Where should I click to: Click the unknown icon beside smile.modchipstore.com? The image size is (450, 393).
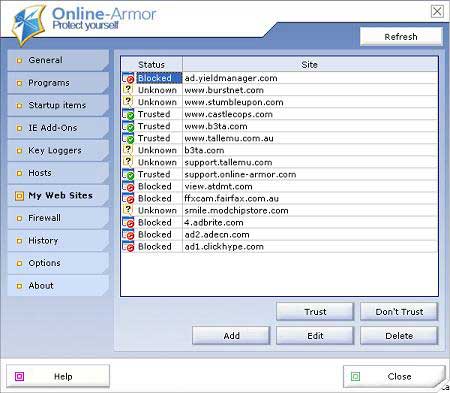[x=128, y=210]
